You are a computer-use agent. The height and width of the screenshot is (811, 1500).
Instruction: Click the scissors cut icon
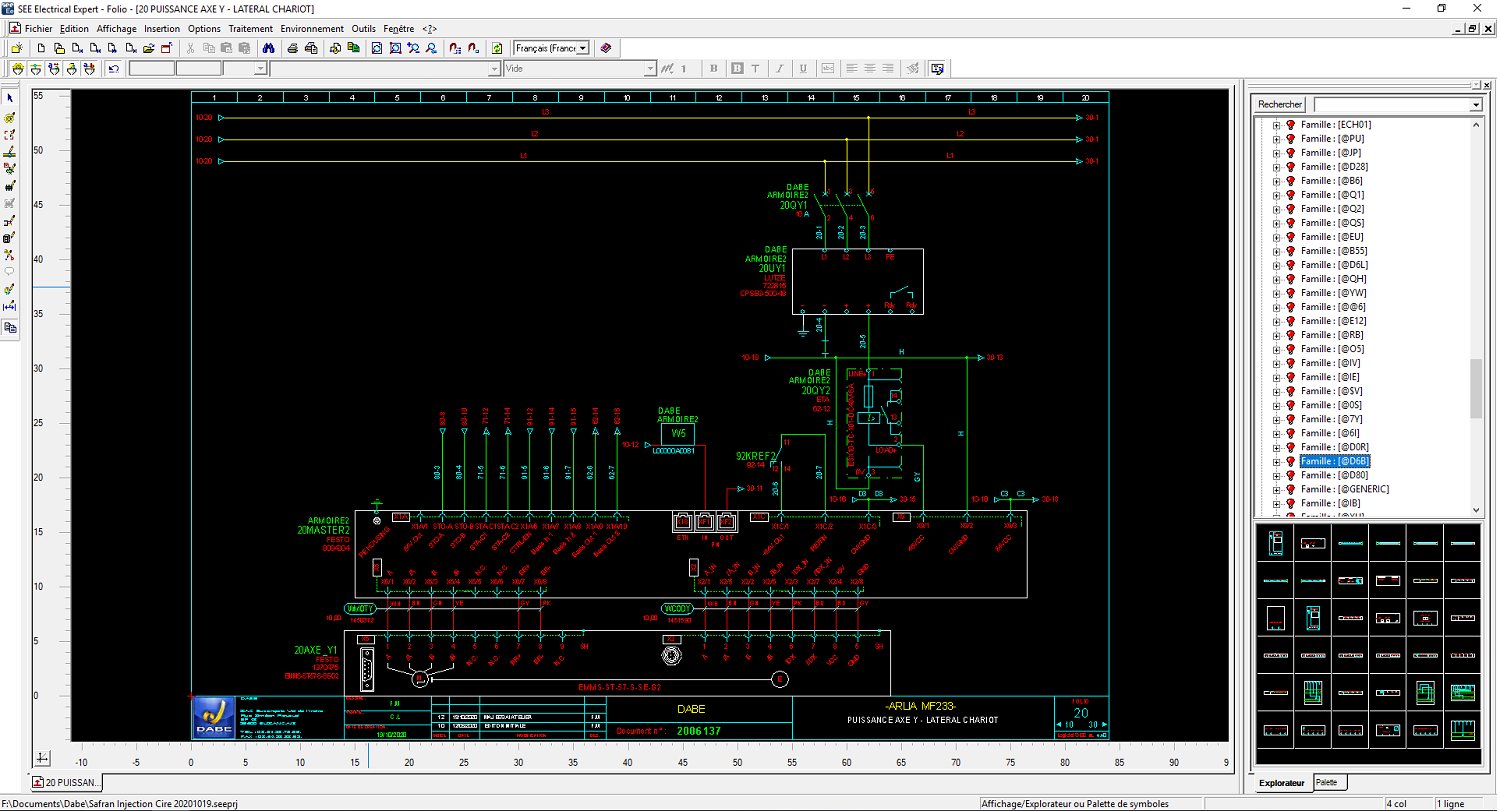[191, 48]
